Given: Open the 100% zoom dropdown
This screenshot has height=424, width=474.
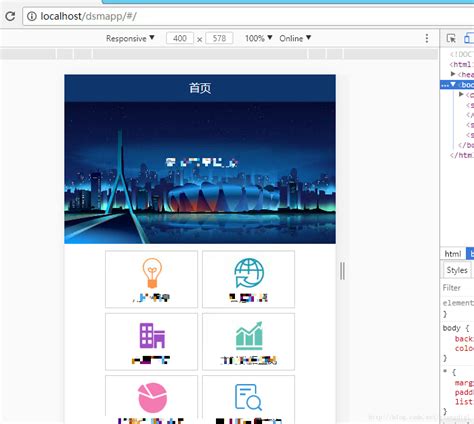Looking at the screenshot, I should [x=259, y=38].
